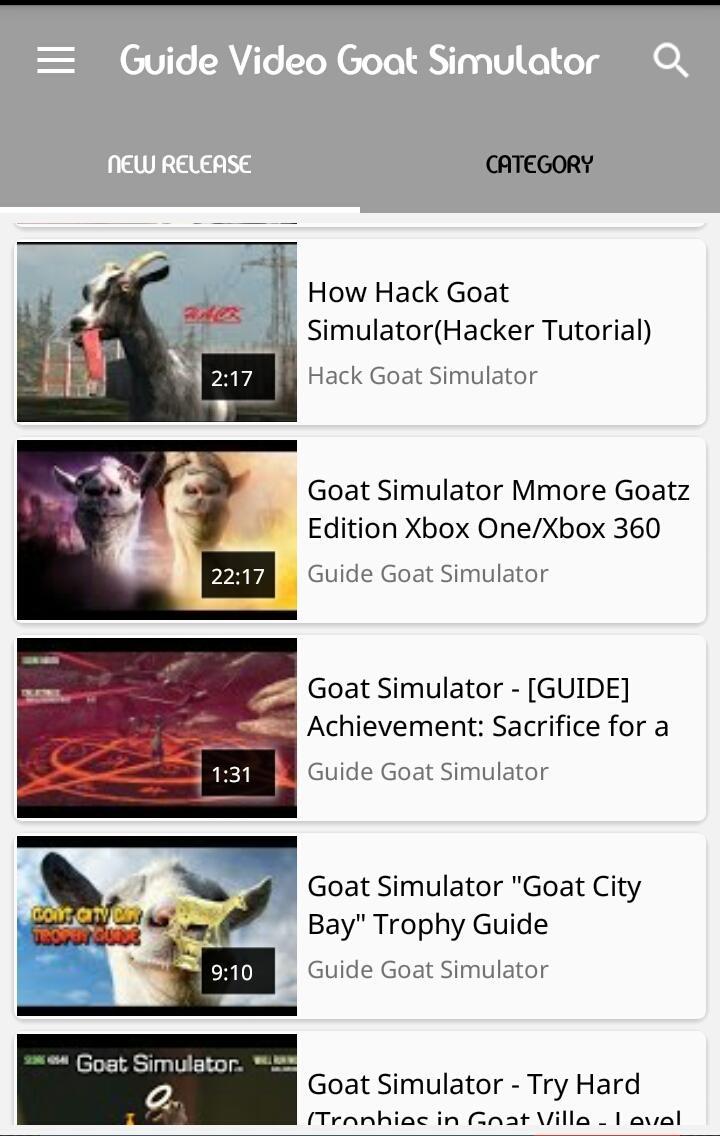
Task: Open the hamburger navigation menu
Action: coord(56,60)
